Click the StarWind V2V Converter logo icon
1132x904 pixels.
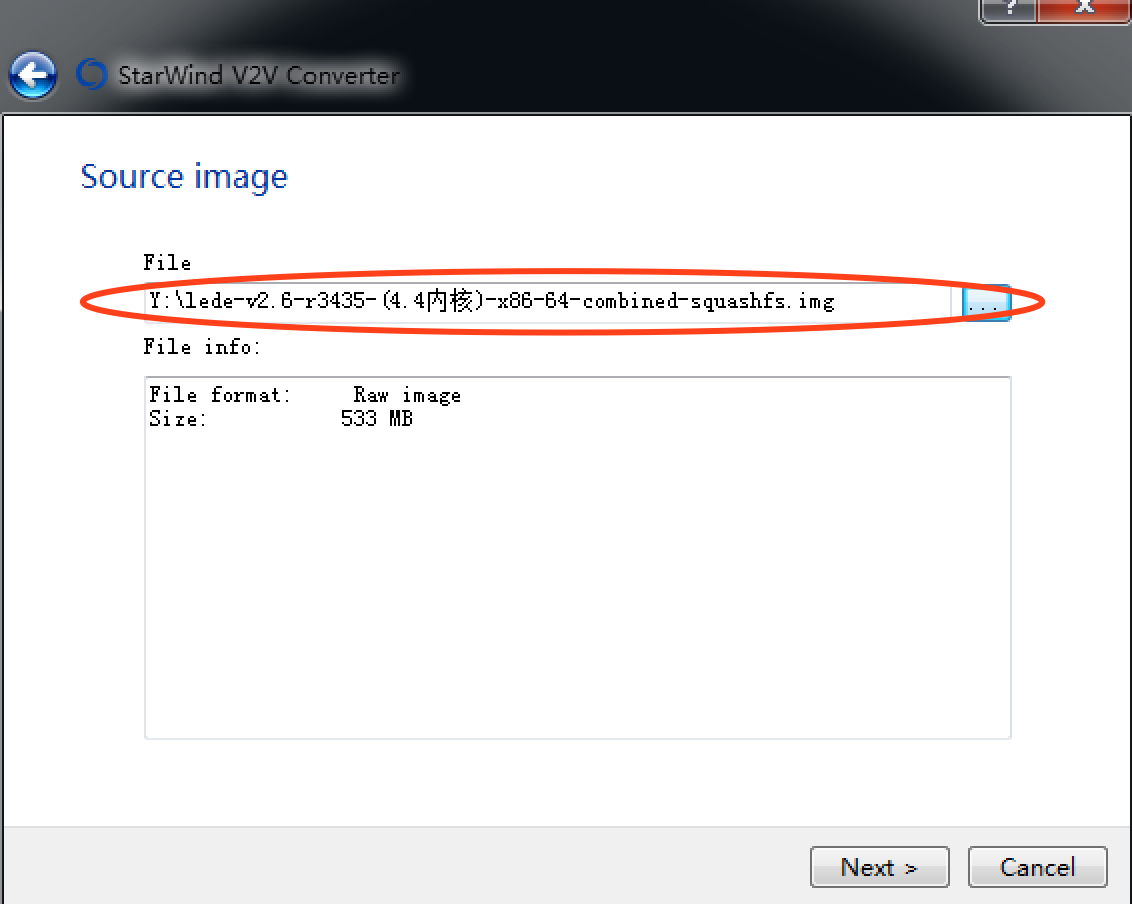(92, 74)
